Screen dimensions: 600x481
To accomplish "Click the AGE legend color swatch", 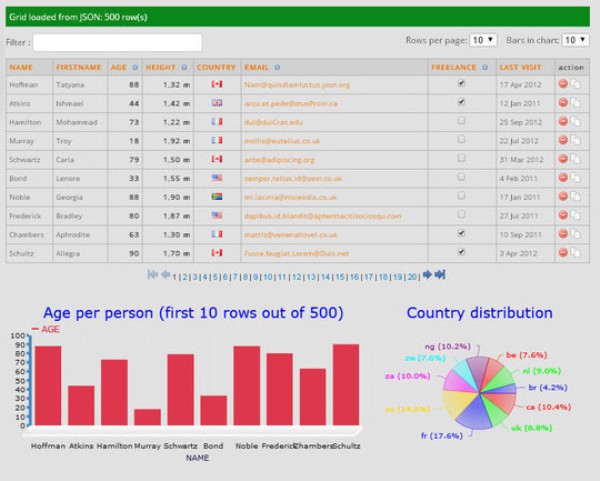I will click(35, 329).
